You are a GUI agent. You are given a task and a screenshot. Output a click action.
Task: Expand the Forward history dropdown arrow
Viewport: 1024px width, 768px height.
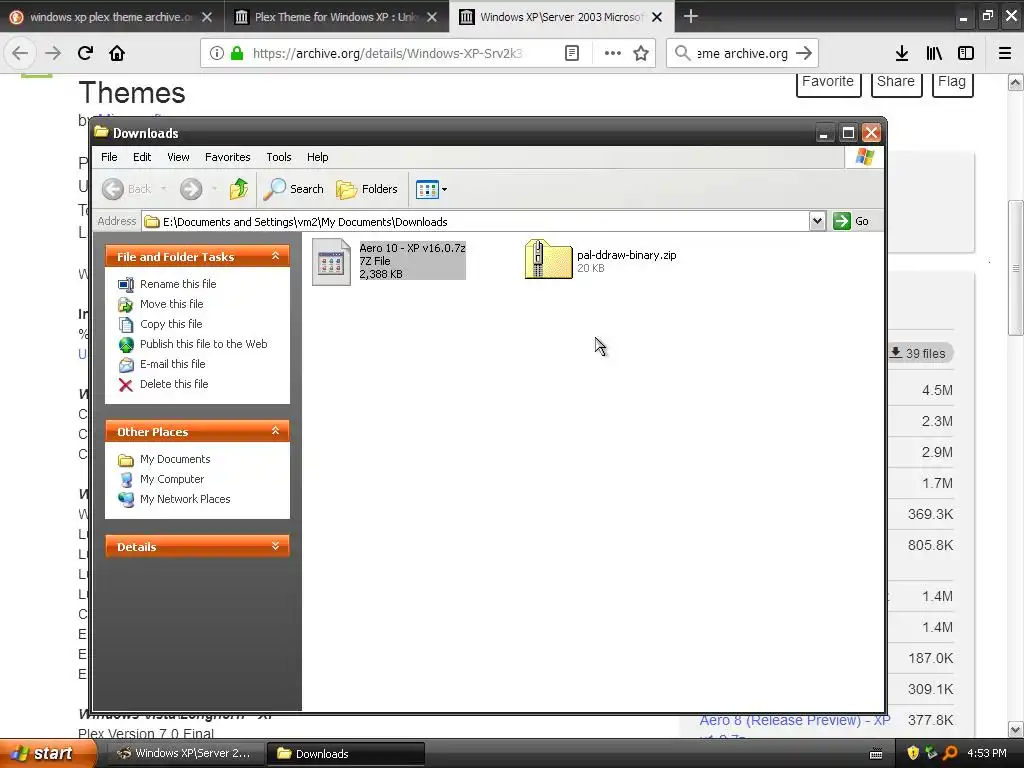pos(214,189)
